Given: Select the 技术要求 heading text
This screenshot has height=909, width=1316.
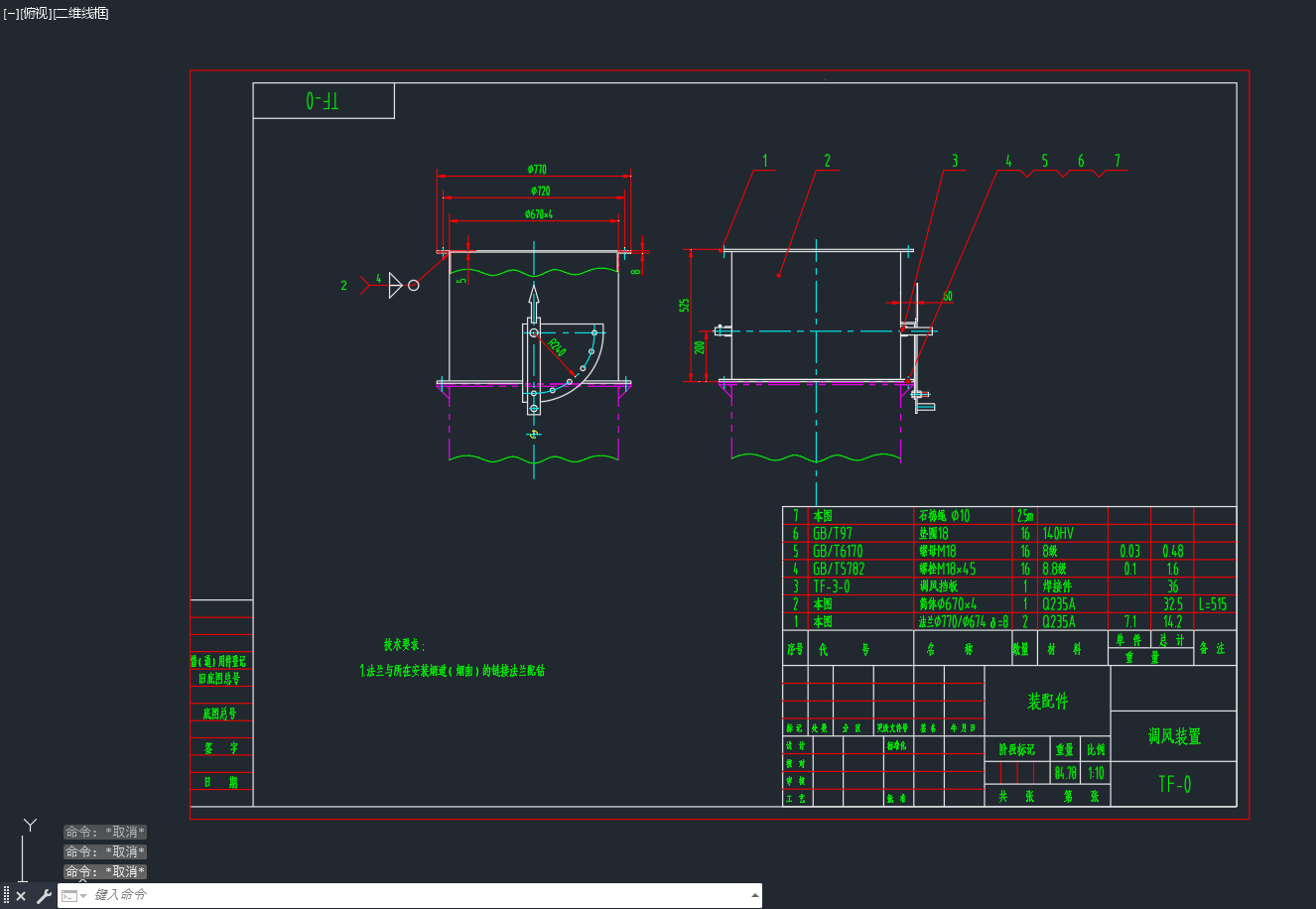Looking at the screenshot, I should 404,645.
